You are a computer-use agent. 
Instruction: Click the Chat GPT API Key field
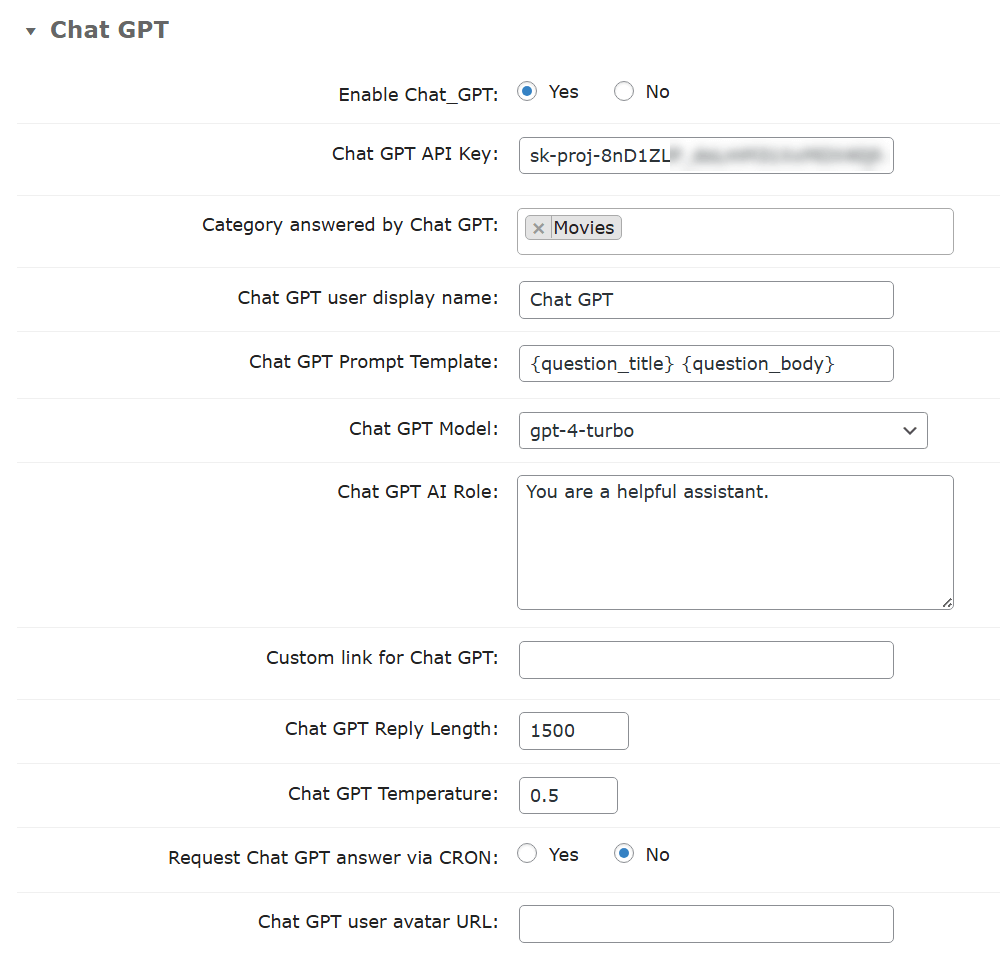click(705, 156)
